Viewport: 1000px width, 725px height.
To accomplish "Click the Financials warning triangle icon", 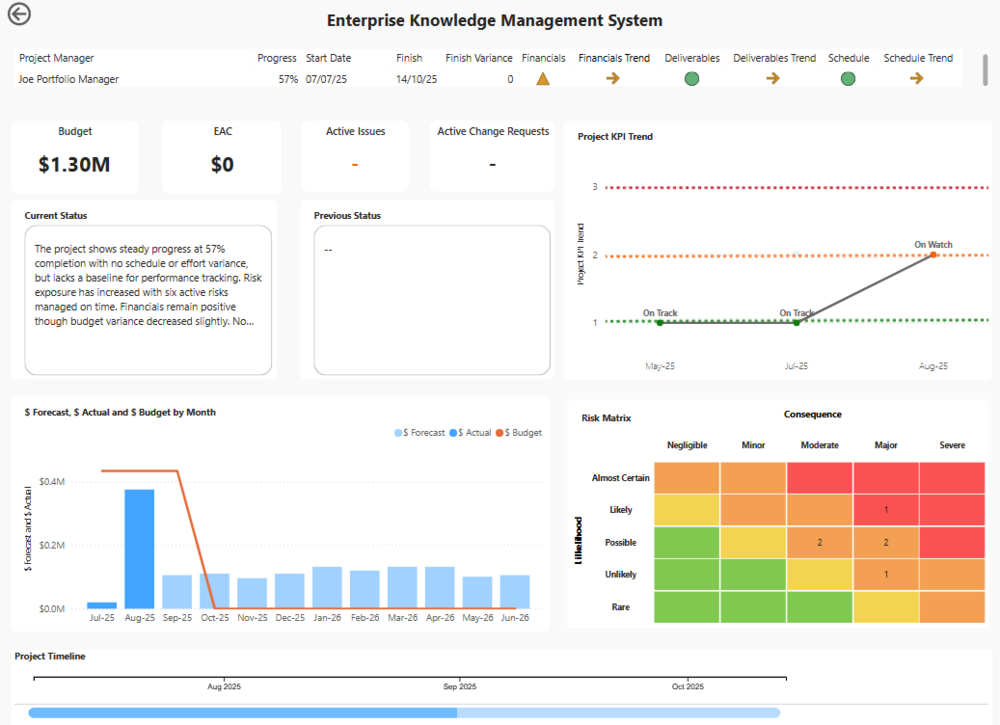I will coord(543,79).
